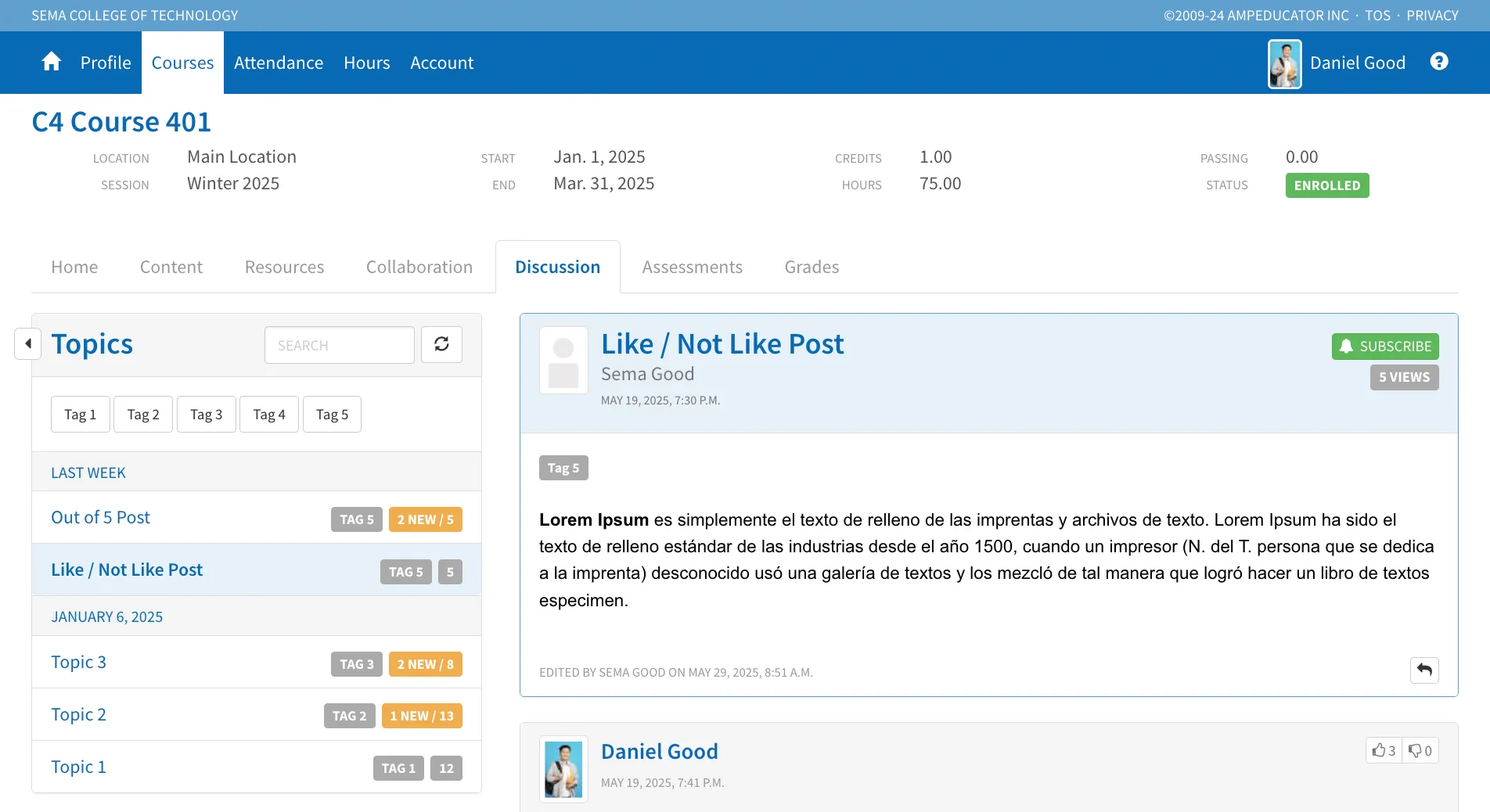The width and height of the screenshot is (1490, 812).
Task: View the Grades tab
Action: click(812, 267)
